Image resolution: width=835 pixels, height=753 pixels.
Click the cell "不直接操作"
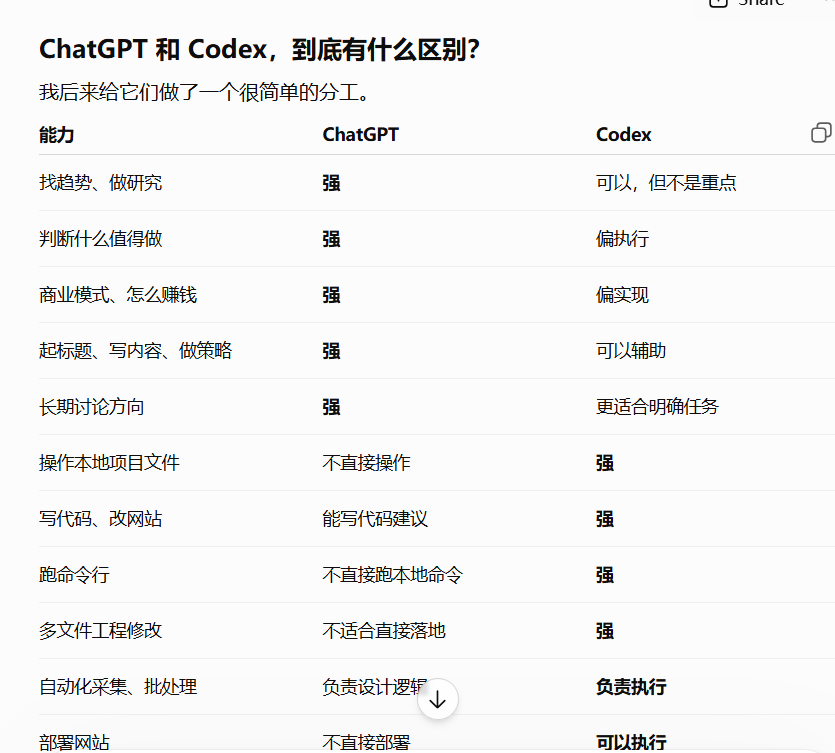(366, 463)
